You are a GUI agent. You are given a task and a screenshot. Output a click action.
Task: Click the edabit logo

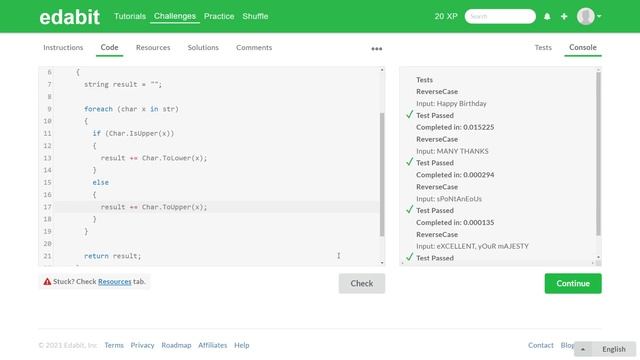click(x=69, y=17)
